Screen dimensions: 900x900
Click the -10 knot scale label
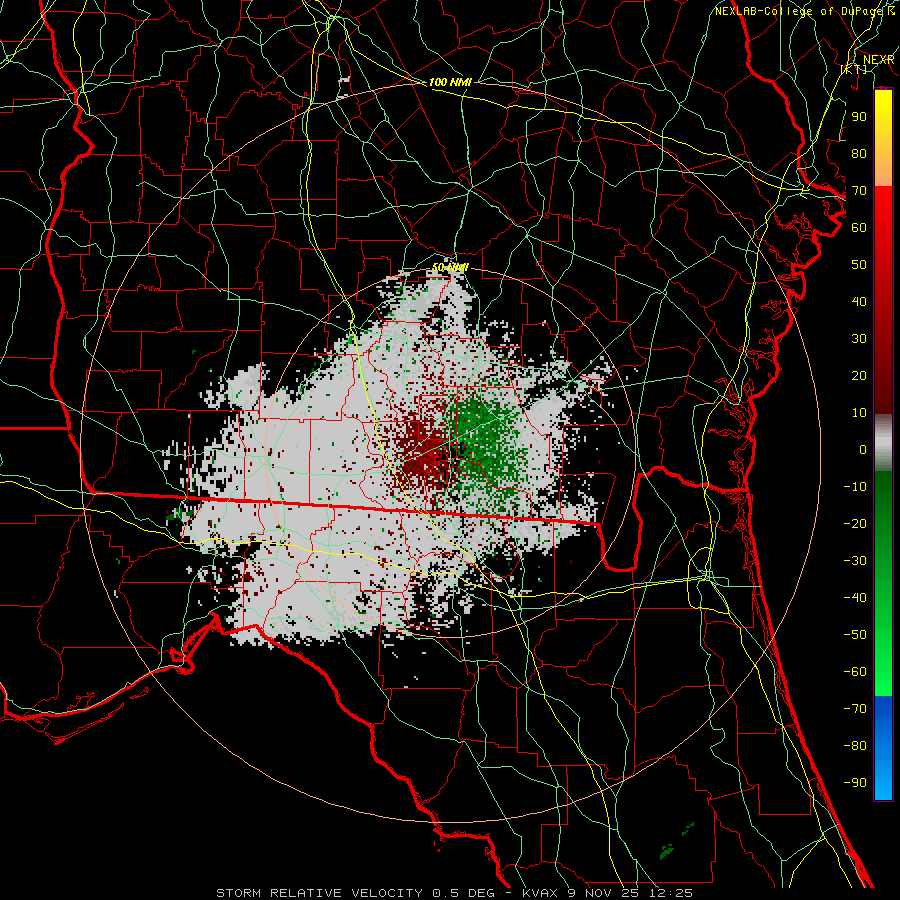click(855, 487)
